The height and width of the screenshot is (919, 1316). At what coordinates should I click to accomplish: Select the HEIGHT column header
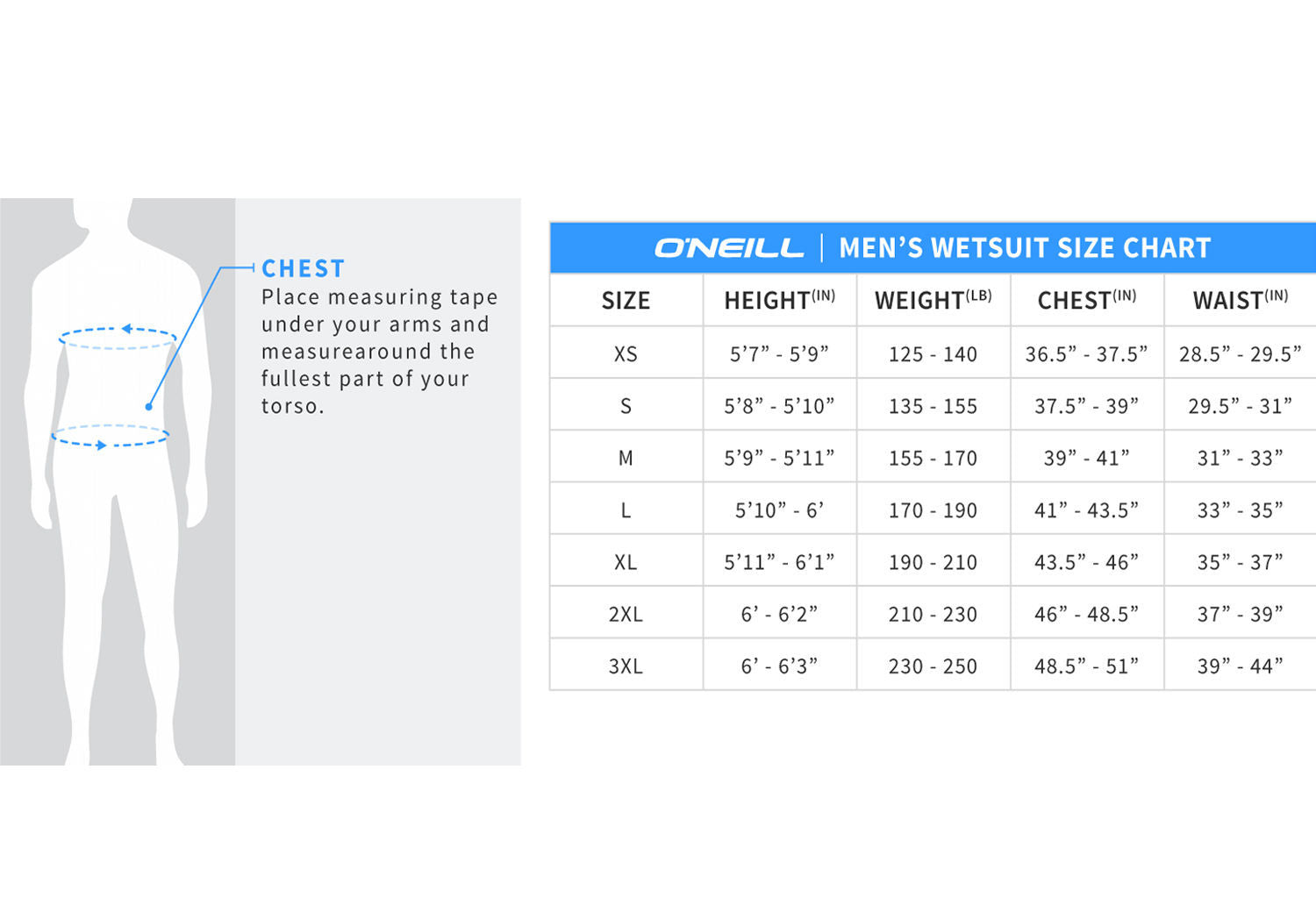pos(779,300)
